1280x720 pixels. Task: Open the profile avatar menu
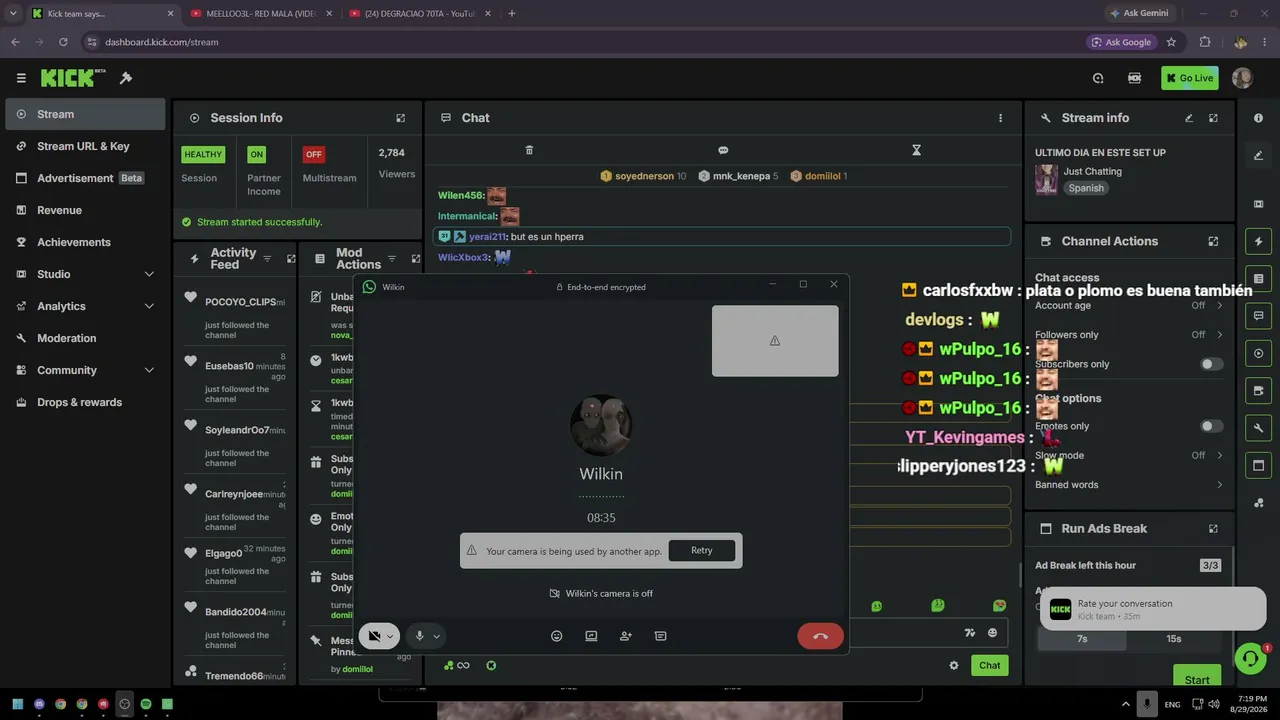(x=1242, y=78)
